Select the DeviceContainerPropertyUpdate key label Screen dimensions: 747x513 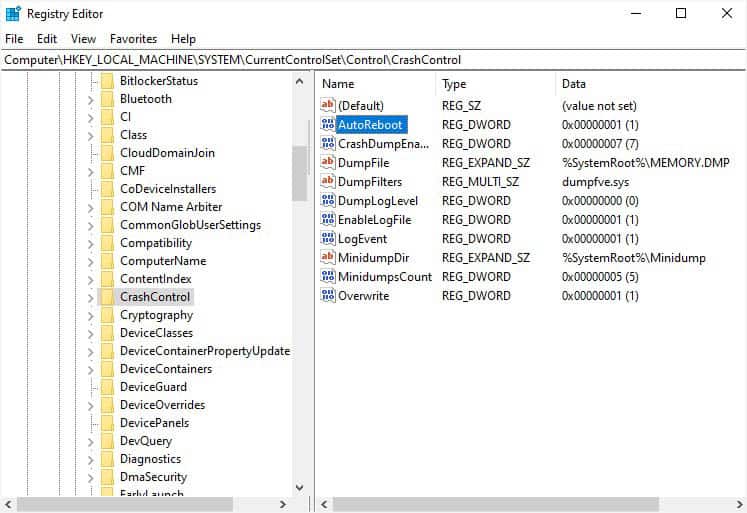pyautogui.click(x=205, y=351)
